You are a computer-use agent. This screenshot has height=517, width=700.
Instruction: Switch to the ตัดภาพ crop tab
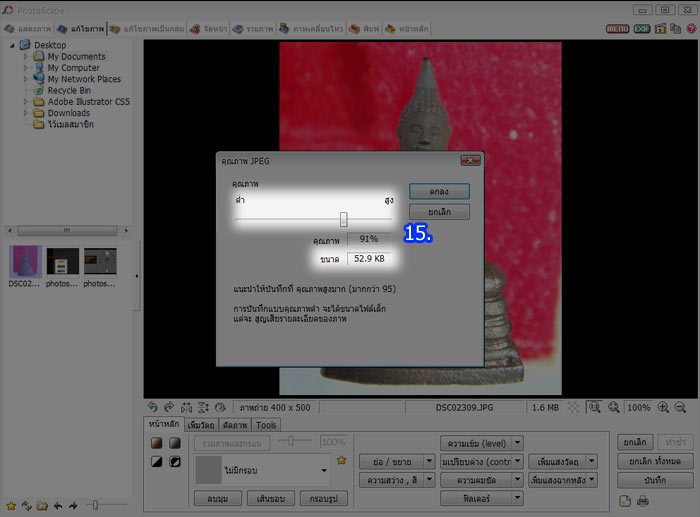(235, 425)
